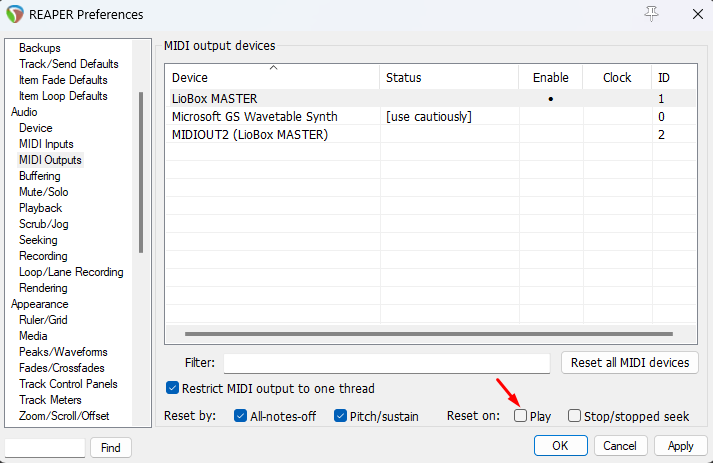This screenshot has height=463, width=713.
Task: Open the Buffering settings page
Action: tap(40, 176)
